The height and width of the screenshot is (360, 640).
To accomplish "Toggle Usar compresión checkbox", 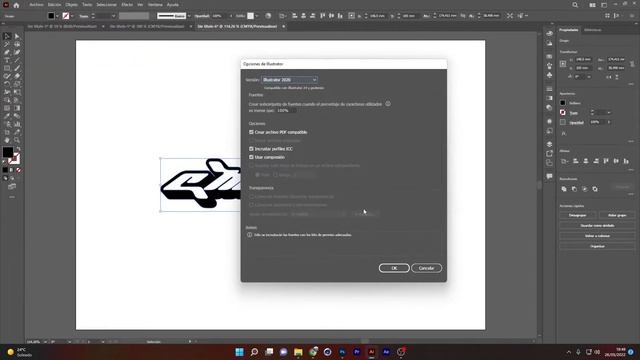I will (x=251, y=157).
